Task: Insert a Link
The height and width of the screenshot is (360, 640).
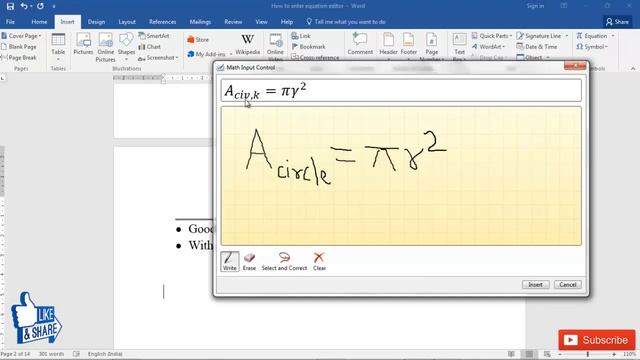Action: point(301,36)
